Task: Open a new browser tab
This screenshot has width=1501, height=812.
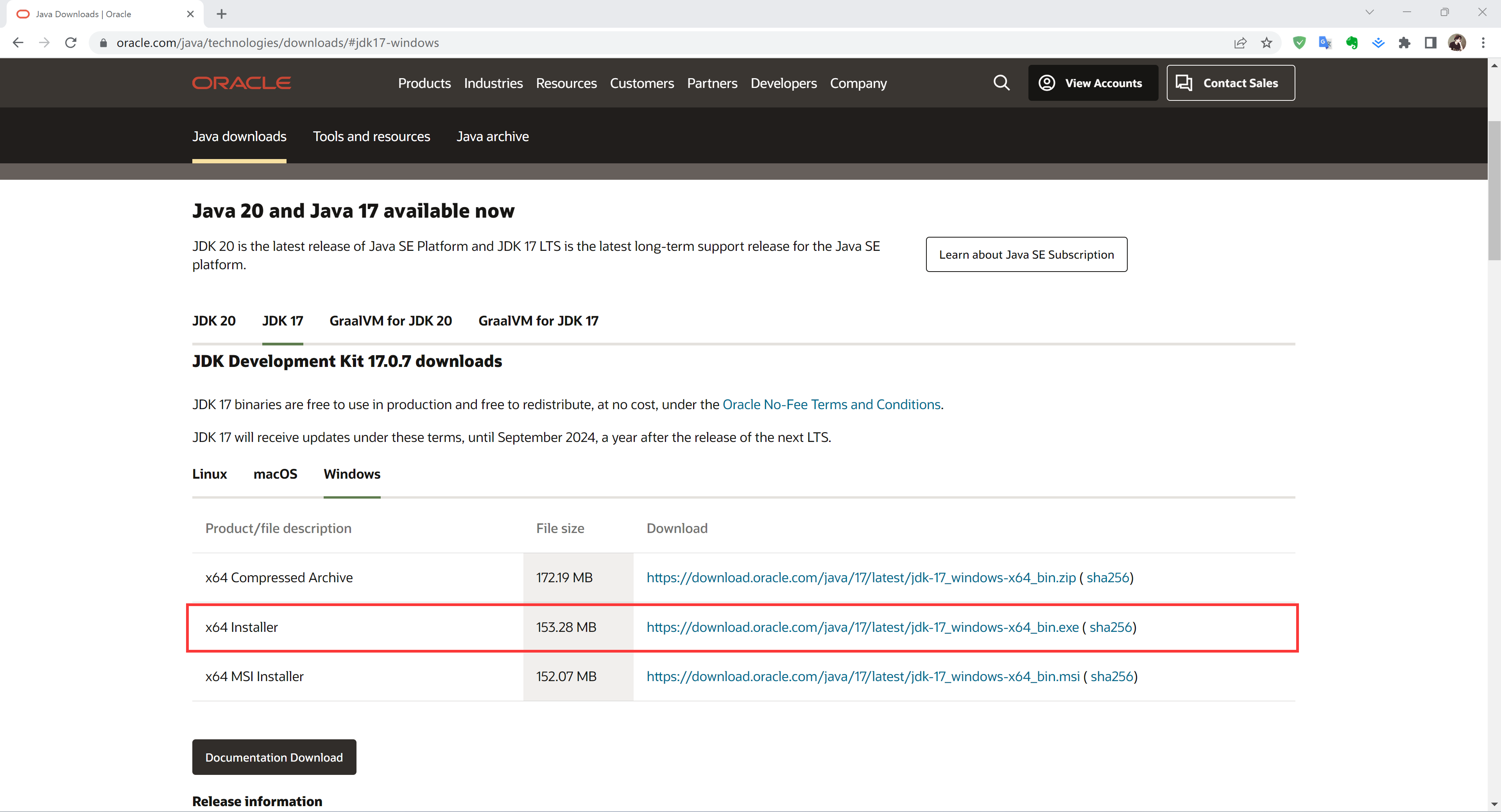Action: click(x=221, y=14)
